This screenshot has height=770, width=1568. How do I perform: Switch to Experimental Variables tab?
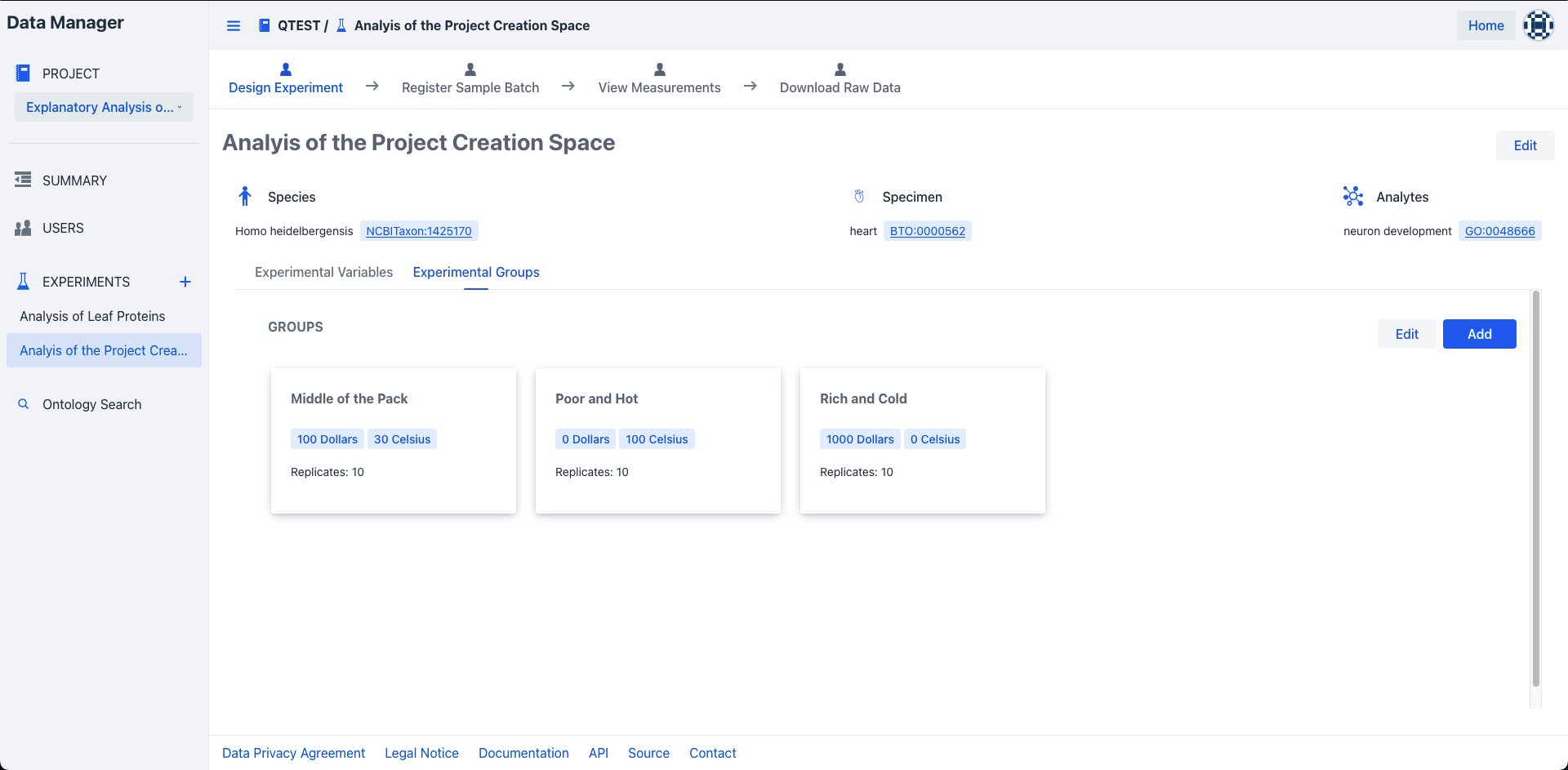click(323, 272)
